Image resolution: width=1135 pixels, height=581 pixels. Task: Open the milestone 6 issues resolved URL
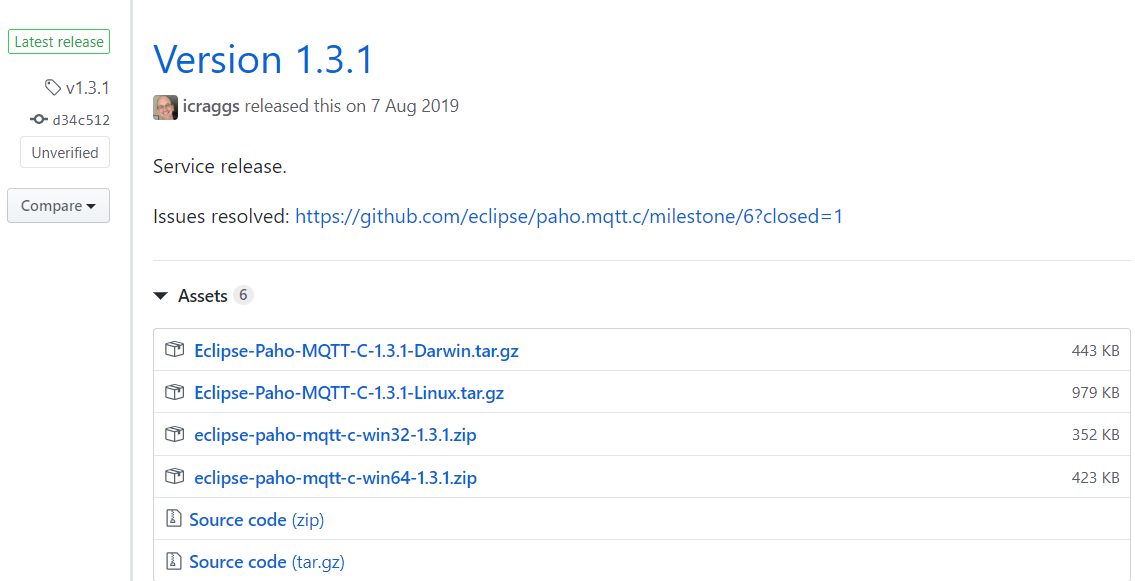pyautogui.click(x=569, y=216)
